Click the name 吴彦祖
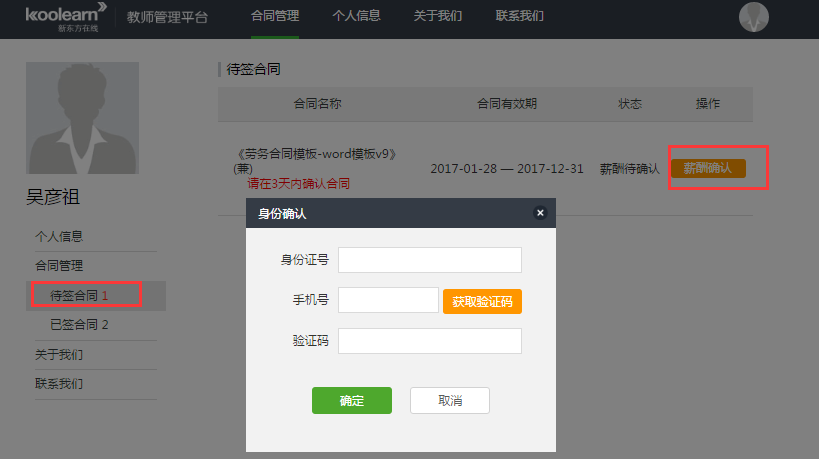Viewport: 819px width, 459px height. (x=53, y=197)
